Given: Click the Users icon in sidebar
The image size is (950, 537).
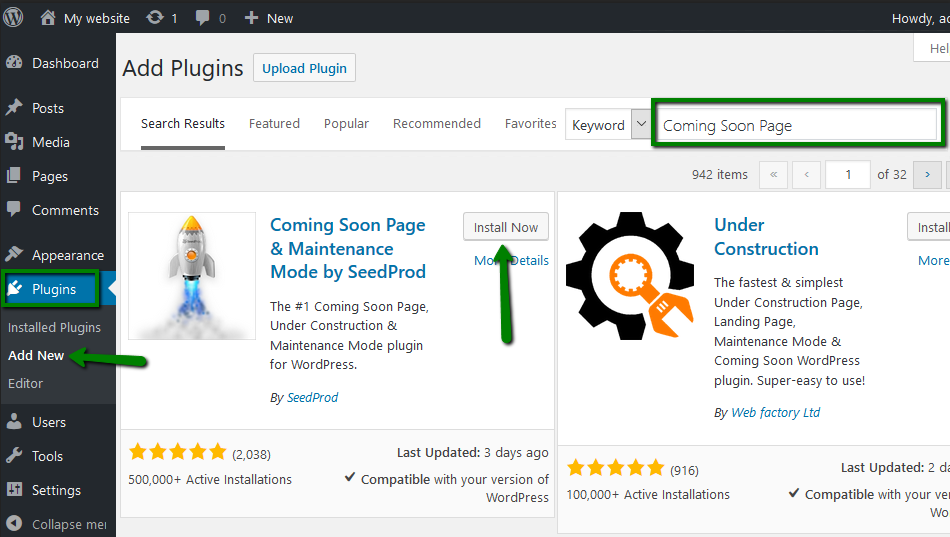Looking at the screenshot, I should [x=14, y=421].
